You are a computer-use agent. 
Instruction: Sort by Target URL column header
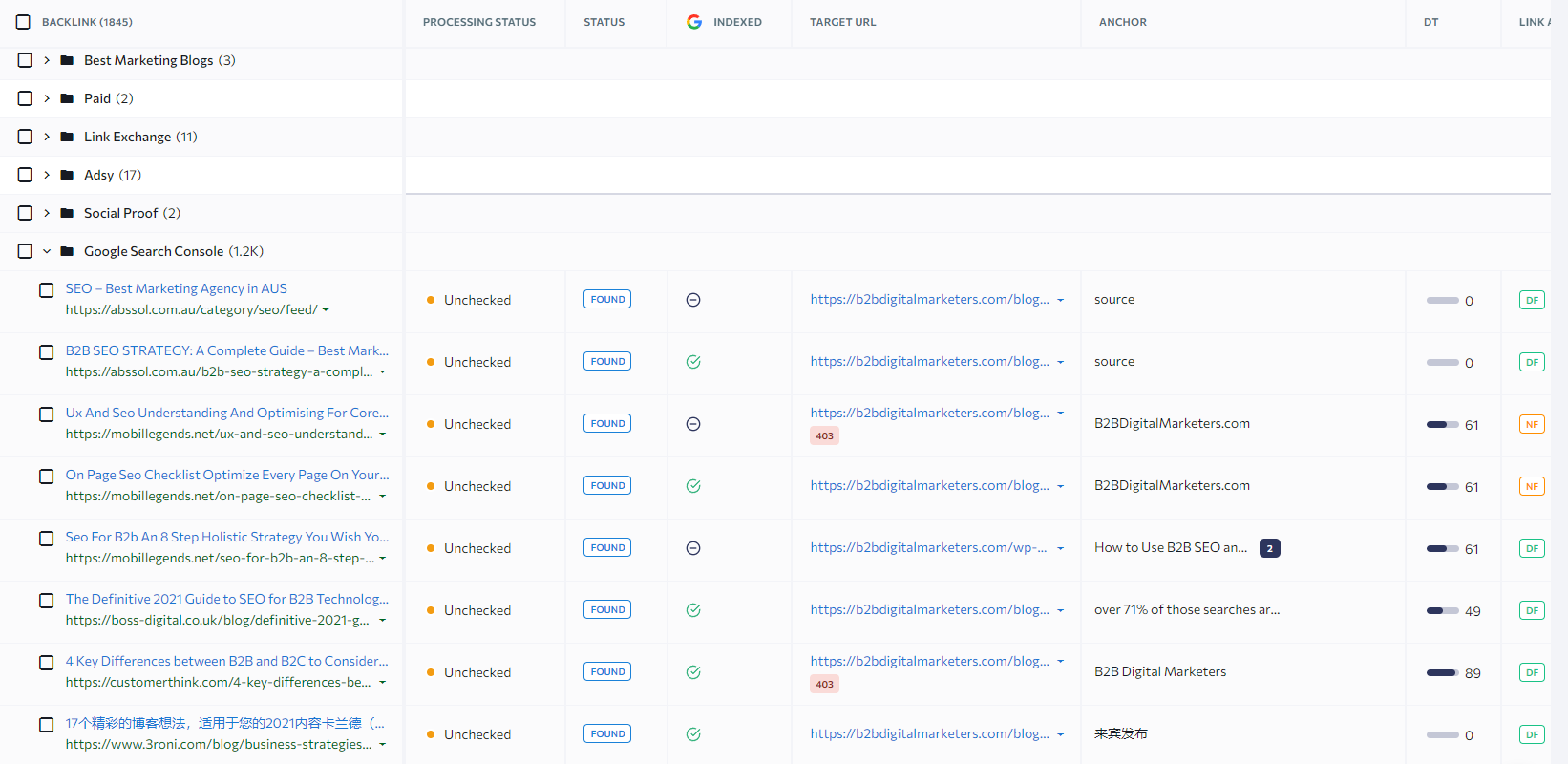pyautogui.click(x=843, y=22)
